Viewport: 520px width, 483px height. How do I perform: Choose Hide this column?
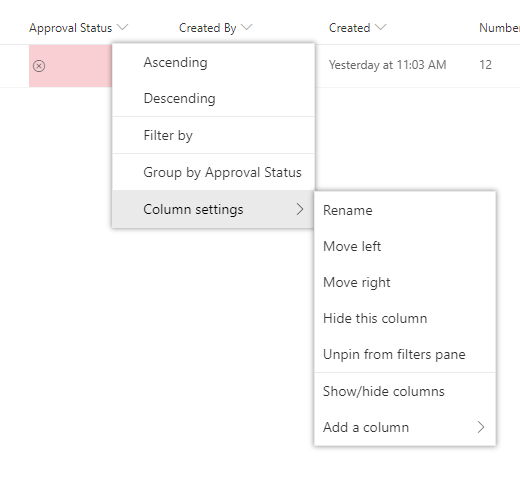[x=405, y=318]
